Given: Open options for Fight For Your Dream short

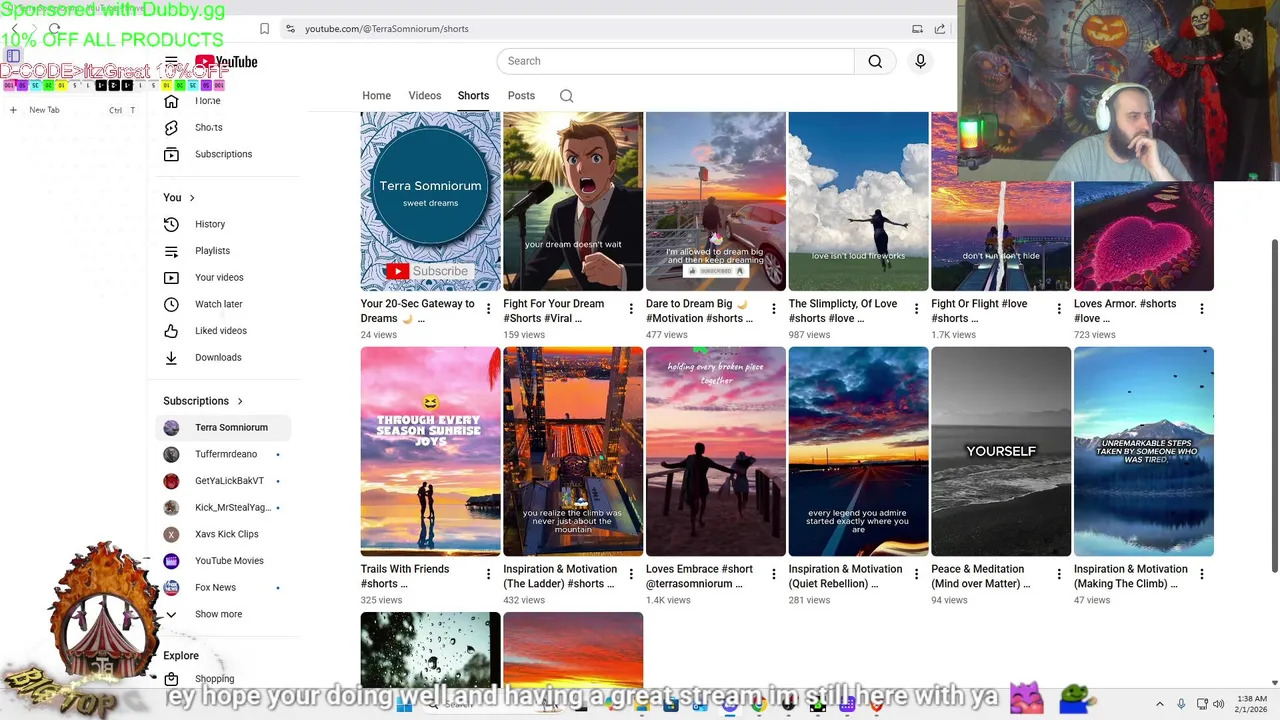Looking at the screenshot, I should pyautogui.click(x=631, y=309).
